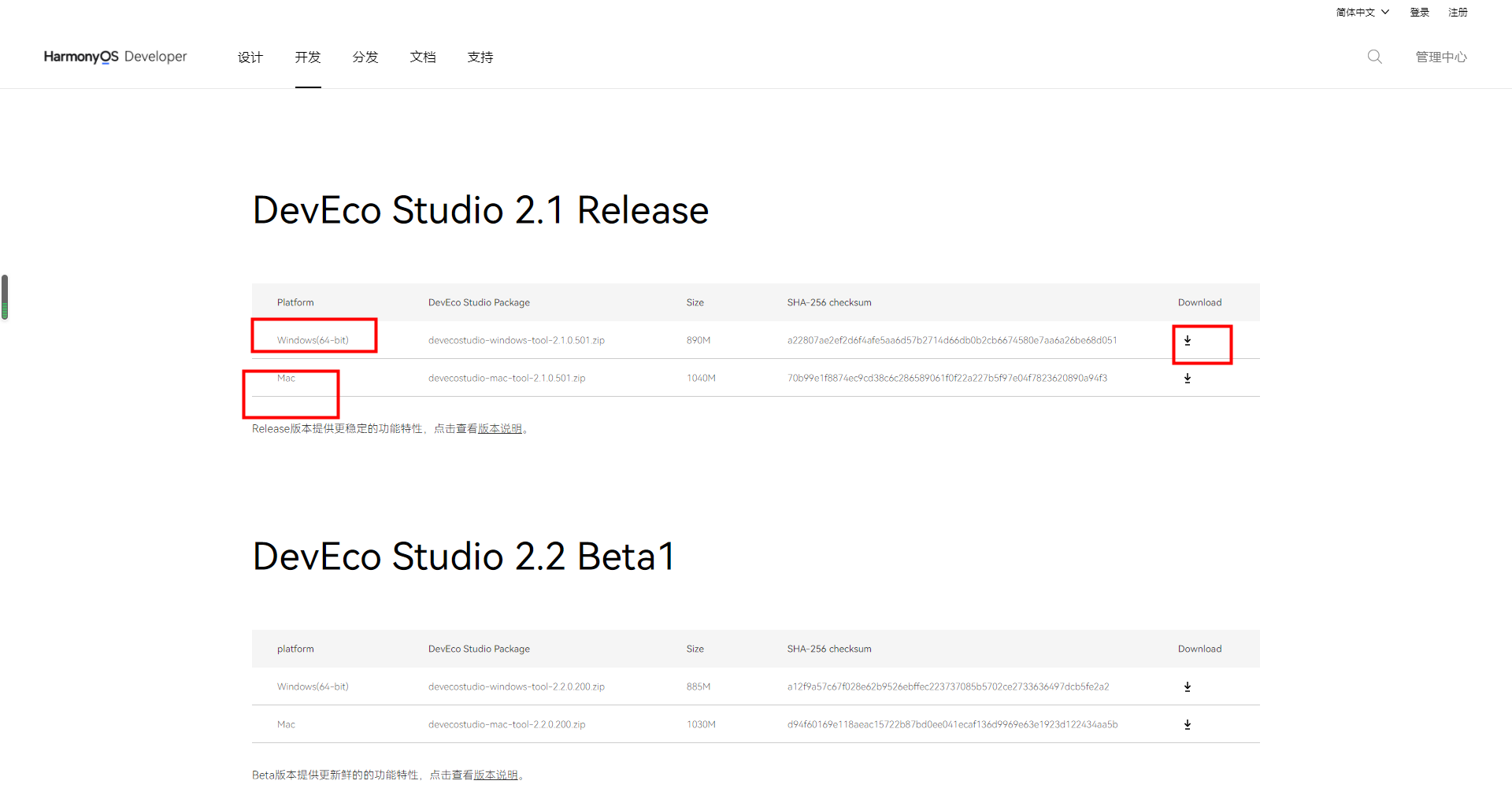Click Windows(64-bit) in the 2.1 Release table
Image resolution: width=1512 pixels, height=788 pixels.
coord(313,341)
